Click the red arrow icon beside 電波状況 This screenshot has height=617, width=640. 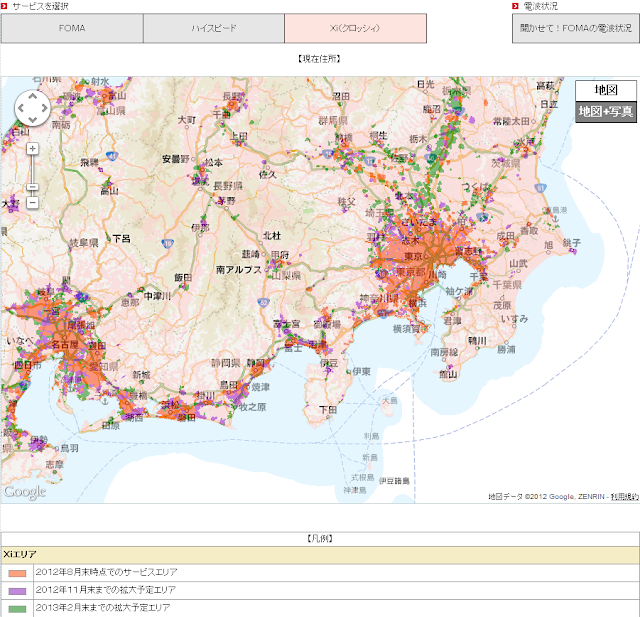[x=515, y=6]
